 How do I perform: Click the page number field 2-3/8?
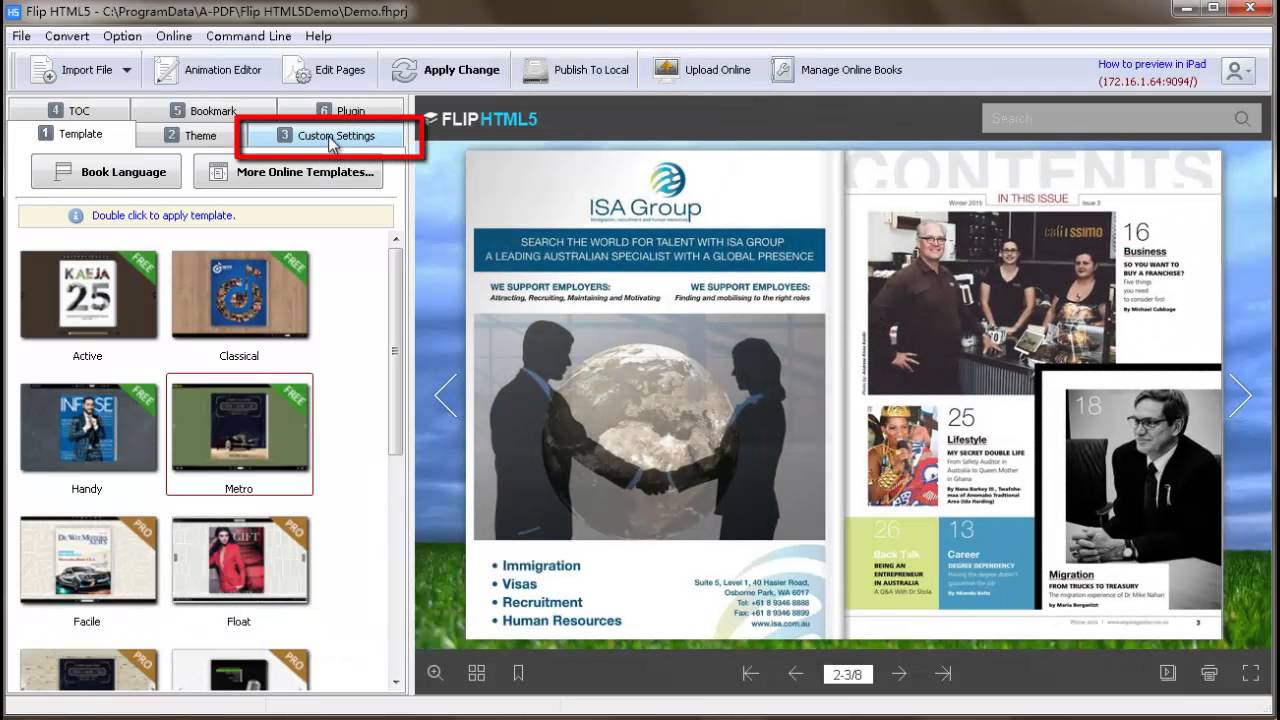click(x=847, y=674)
